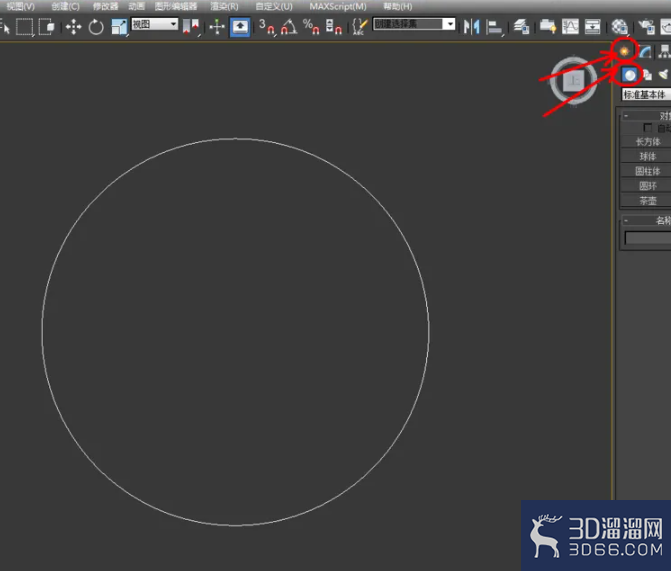Viewport: 671px width, 571px height.
Task: Click the object name input field
Action: [x=648, y=238]
